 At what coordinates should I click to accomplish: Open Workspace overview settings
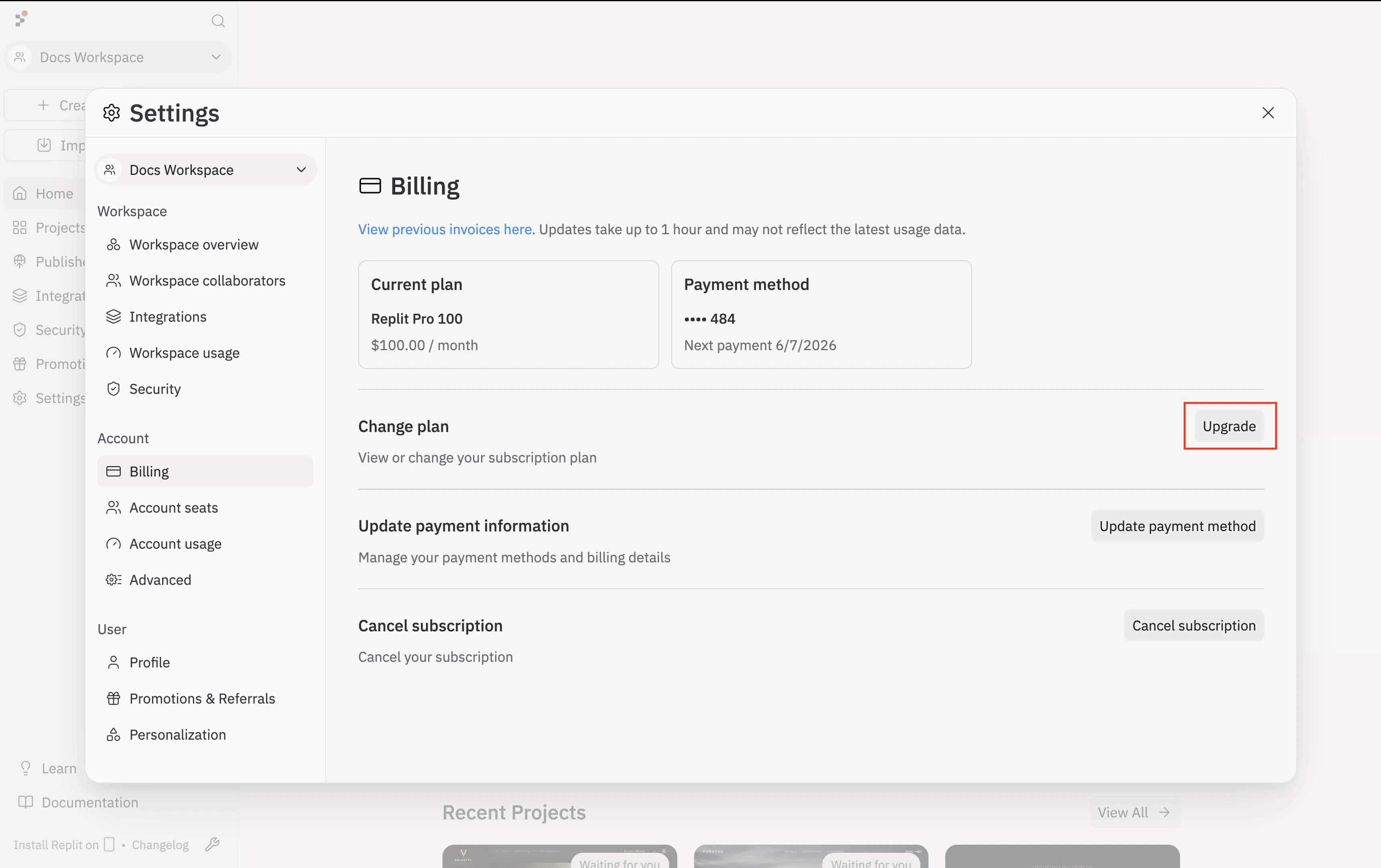pos(205,245)
